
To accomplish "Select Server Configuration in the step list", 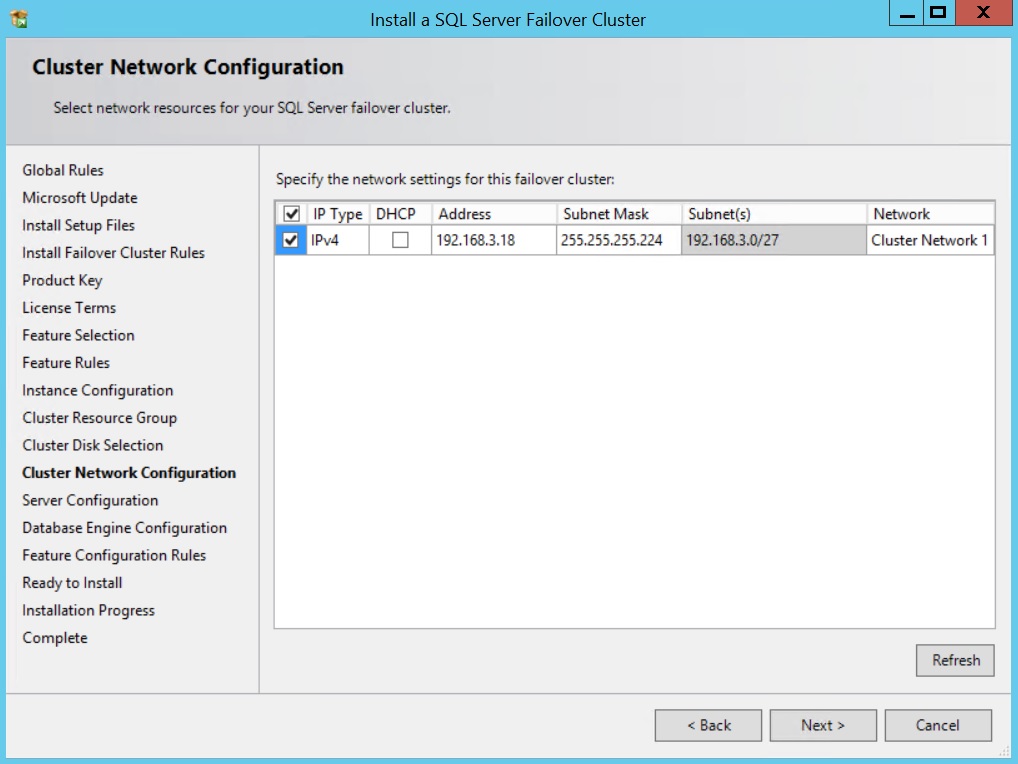I will pos(90,500).
